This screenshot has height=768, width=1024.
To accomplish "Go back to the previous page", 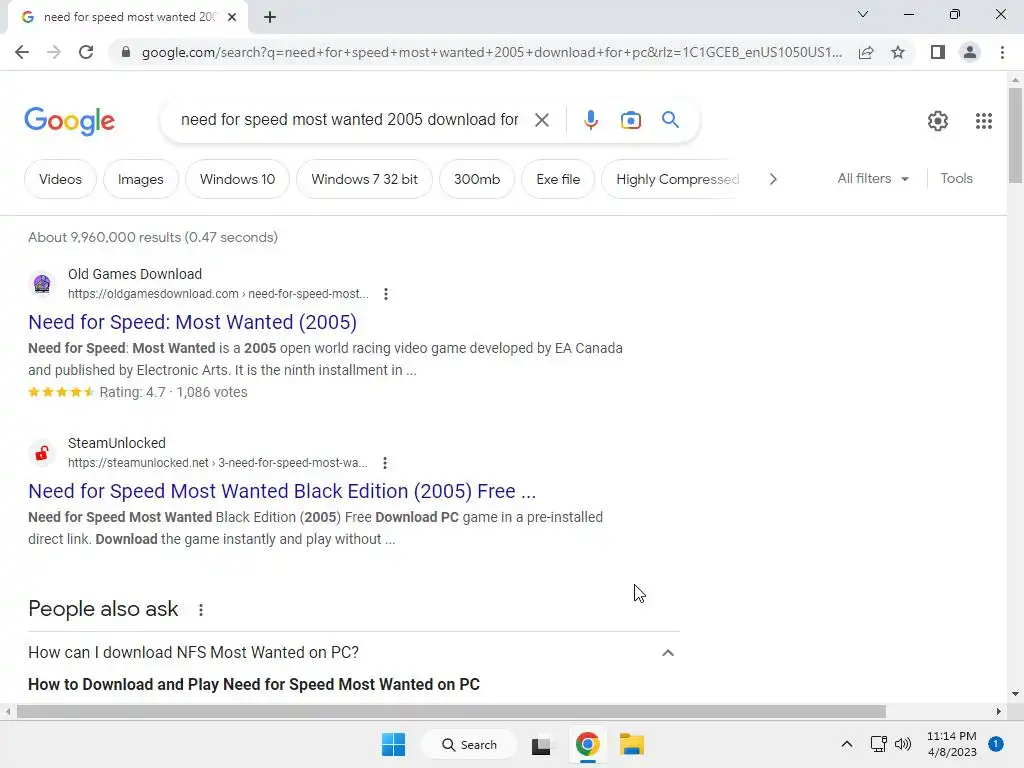I will point(22,52).
